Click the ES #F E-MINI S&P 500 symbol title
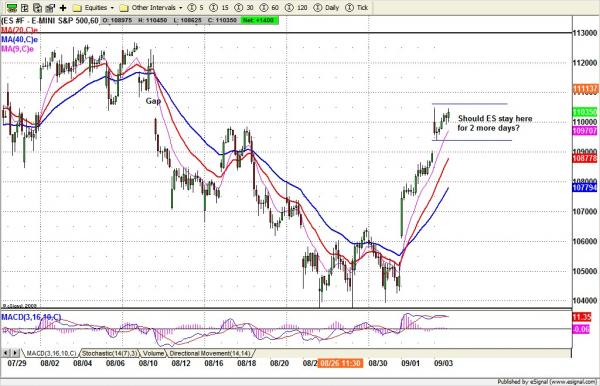The height and width of the screenshot is (386, 600). point(50,21)
